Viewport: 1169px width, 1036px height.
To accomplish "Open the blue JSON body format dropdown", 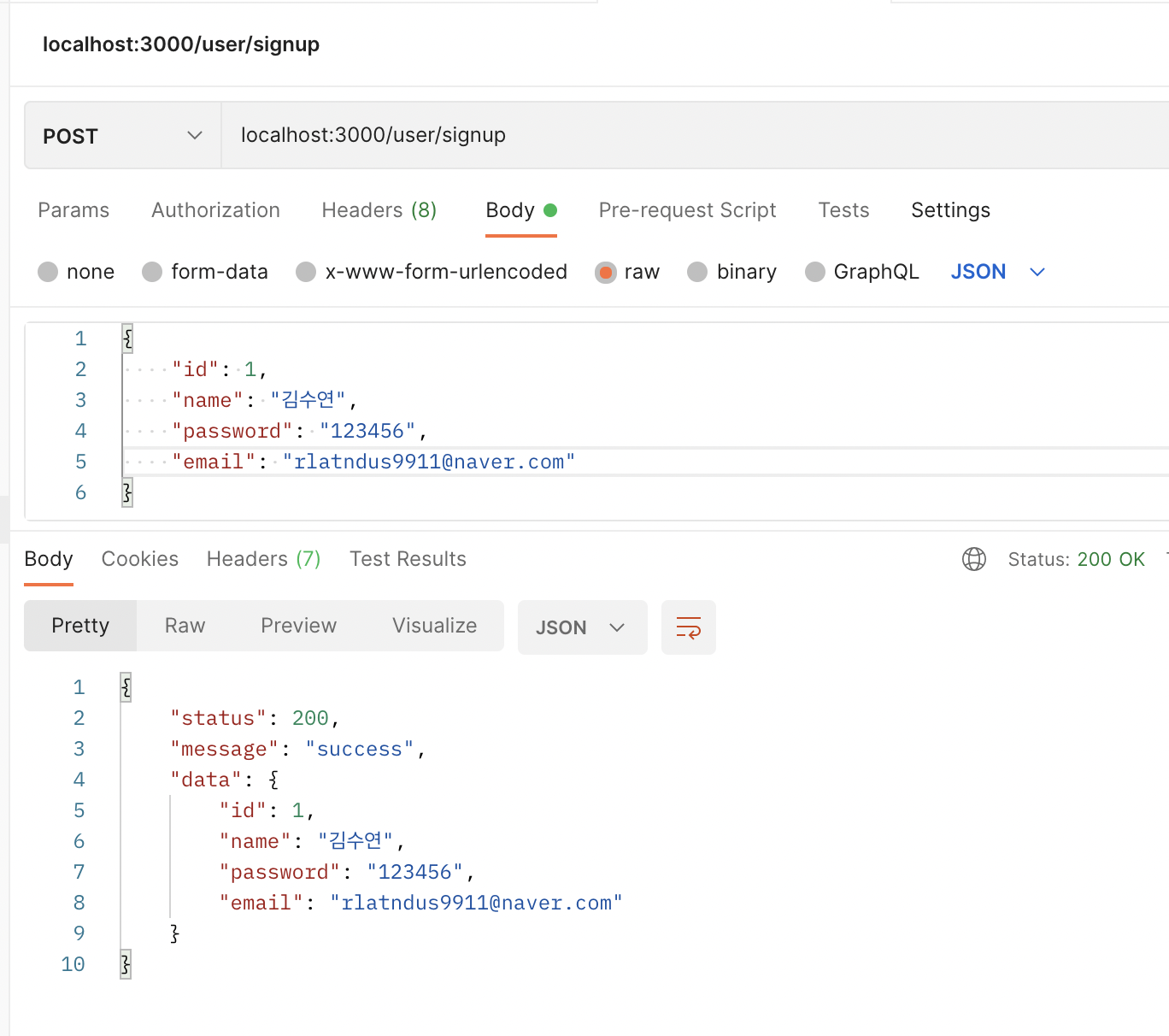I will (x=998, y=272).
